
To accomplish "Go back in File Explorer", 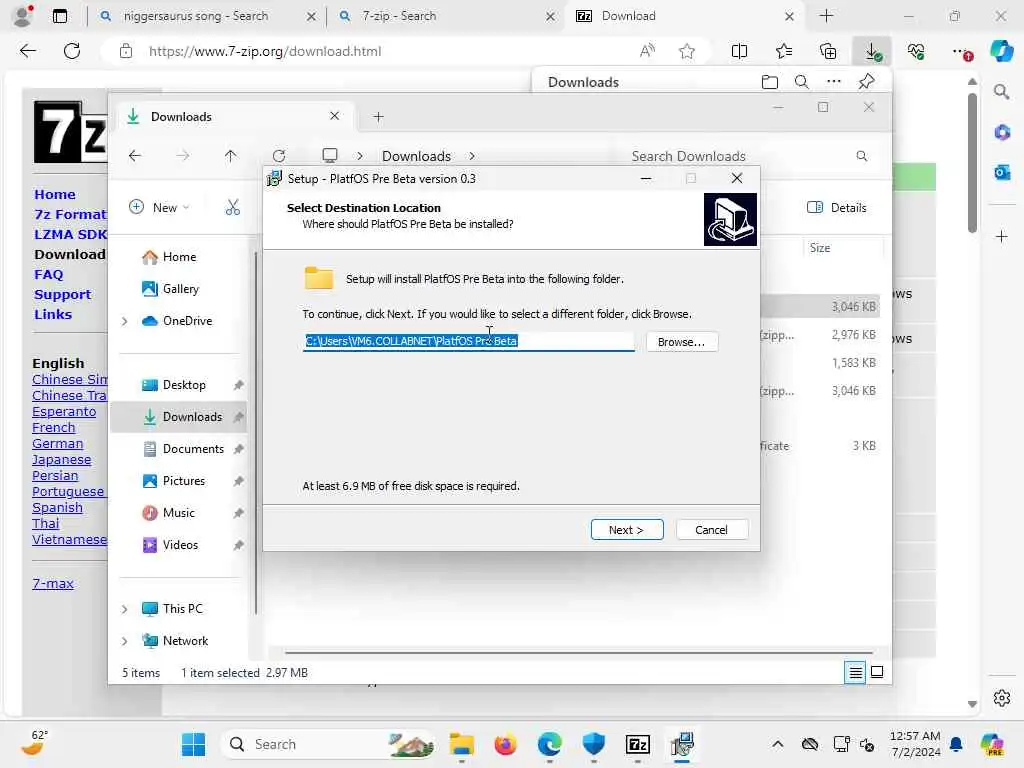I will [135, 155].
